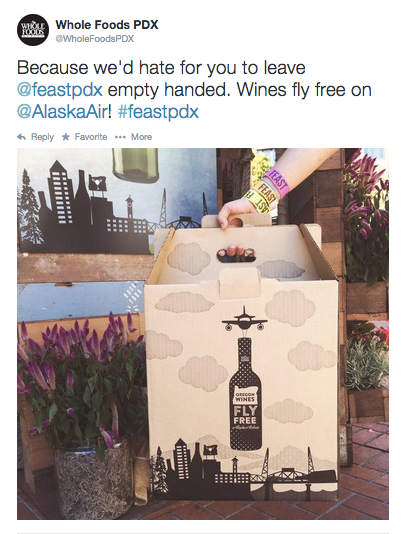Click the More ellipsis dots icon
Viewport: 407px width, 534px height.
[120, 137]
